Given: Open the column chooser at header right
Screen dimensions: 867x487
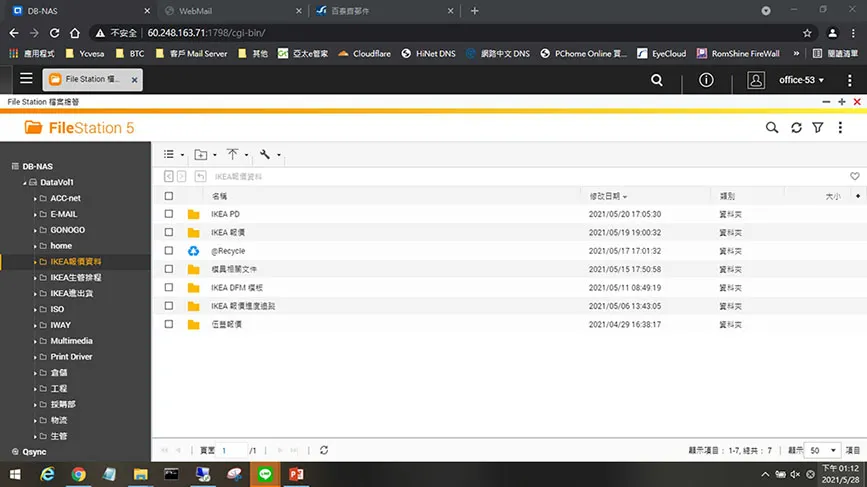Looking at the screenshot, I should point(858,196).
